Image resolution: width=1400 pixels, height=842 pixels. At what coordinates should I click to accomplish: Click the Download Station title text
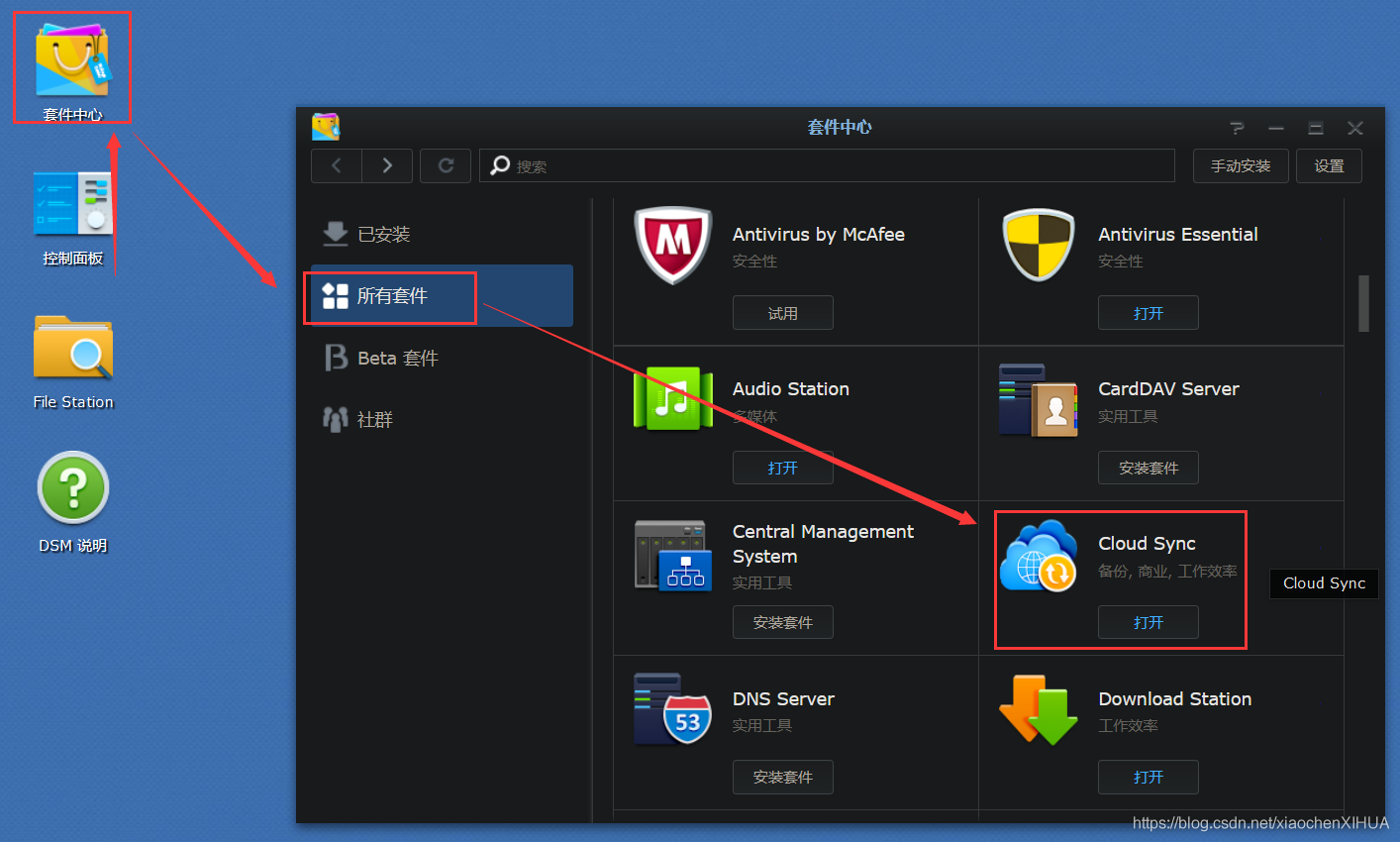(1174, 699)
